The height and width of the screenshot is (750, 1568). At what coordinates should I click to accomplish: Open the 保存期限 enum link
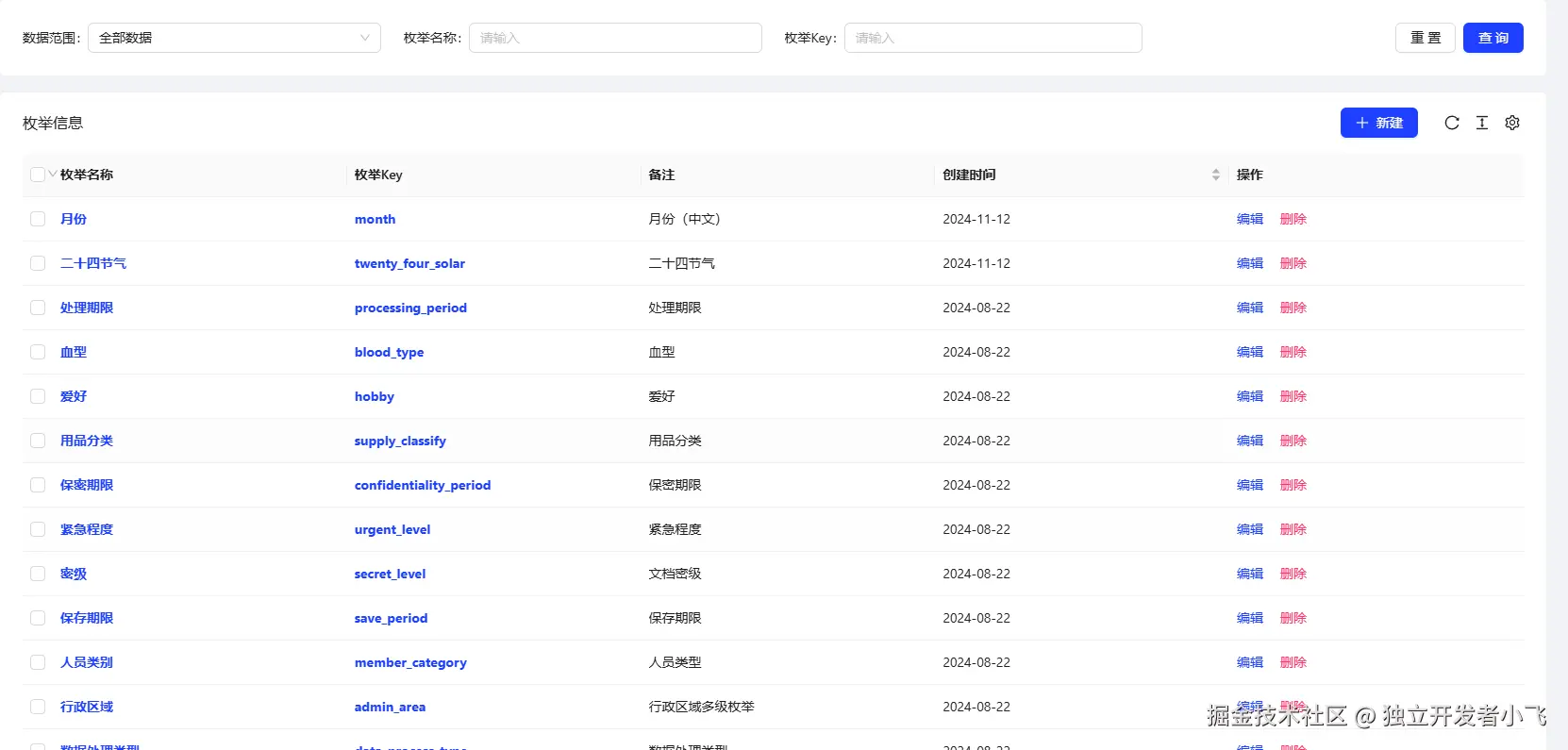coord(87,618)
